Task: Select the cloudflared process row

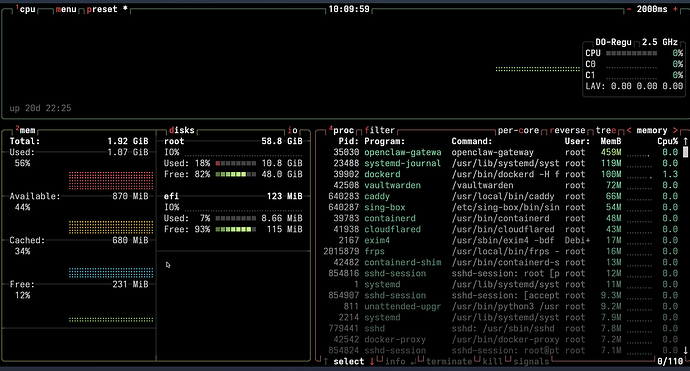Action: point(501,229)
